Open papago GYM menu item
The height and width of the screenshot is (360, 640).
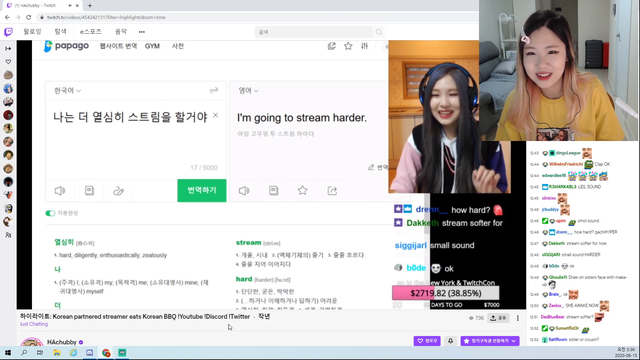point(152,46)
